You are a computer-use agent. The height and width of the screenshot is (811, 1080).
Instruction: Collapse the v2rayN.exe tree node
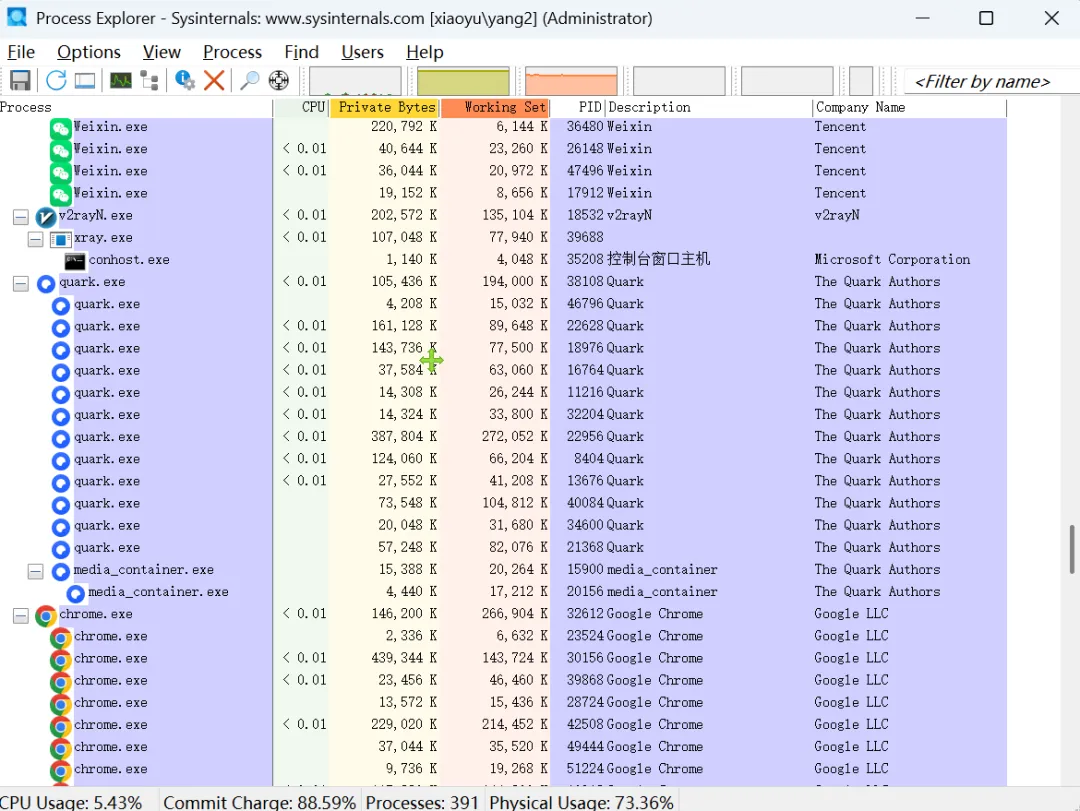coord(21,217)
